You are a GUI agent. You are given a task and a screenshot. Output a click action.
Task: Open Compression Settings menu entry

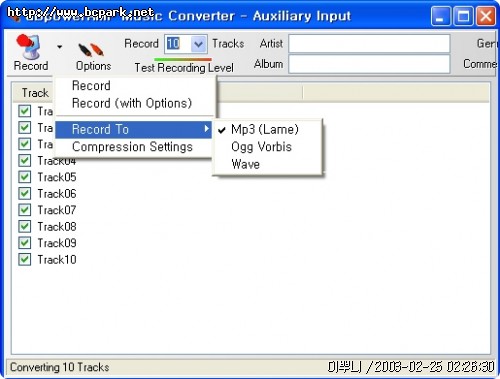pos(132,147)
